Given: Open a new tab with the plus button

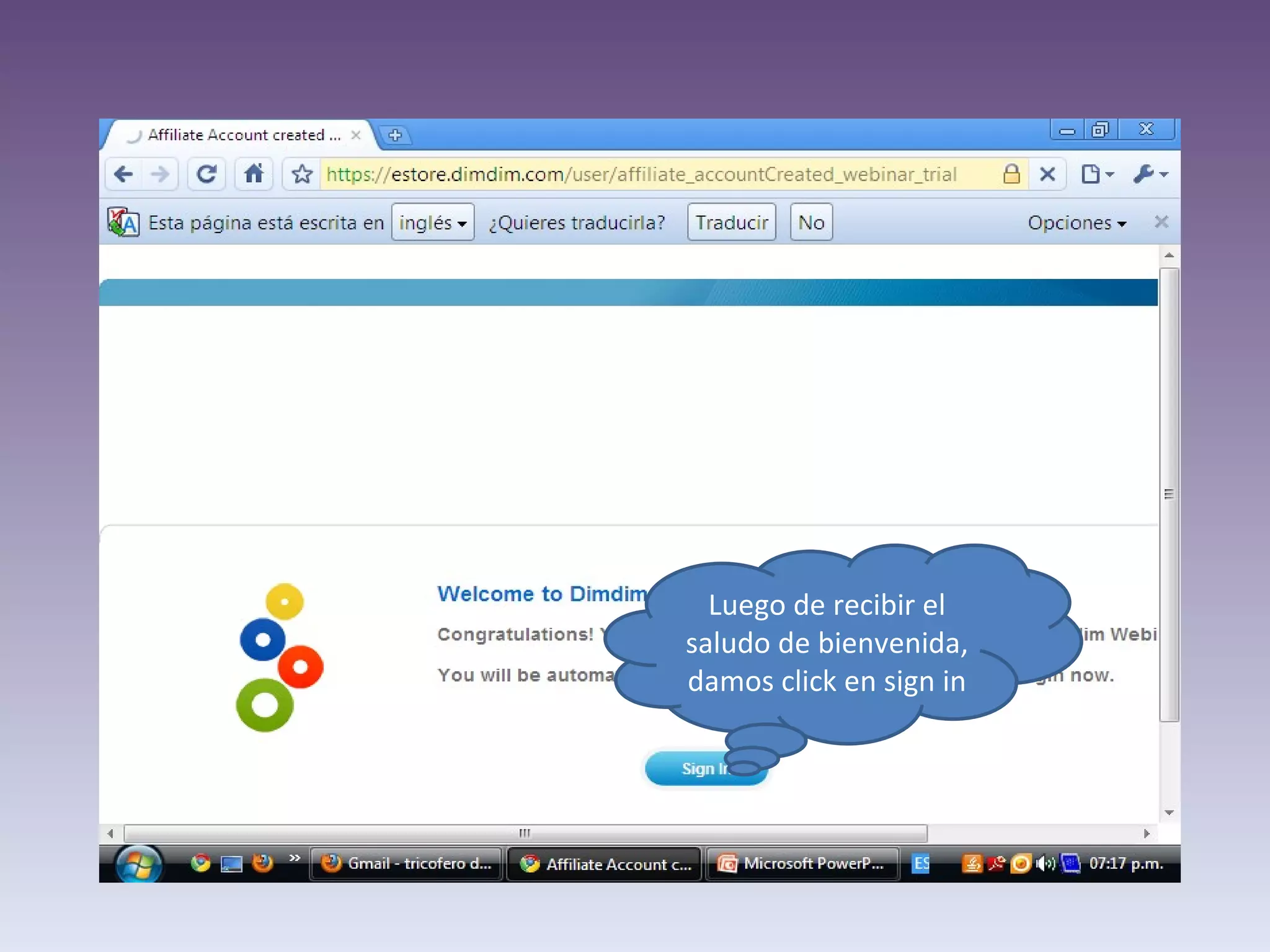Looking at the screenshot, I should [x=395, y=135].
